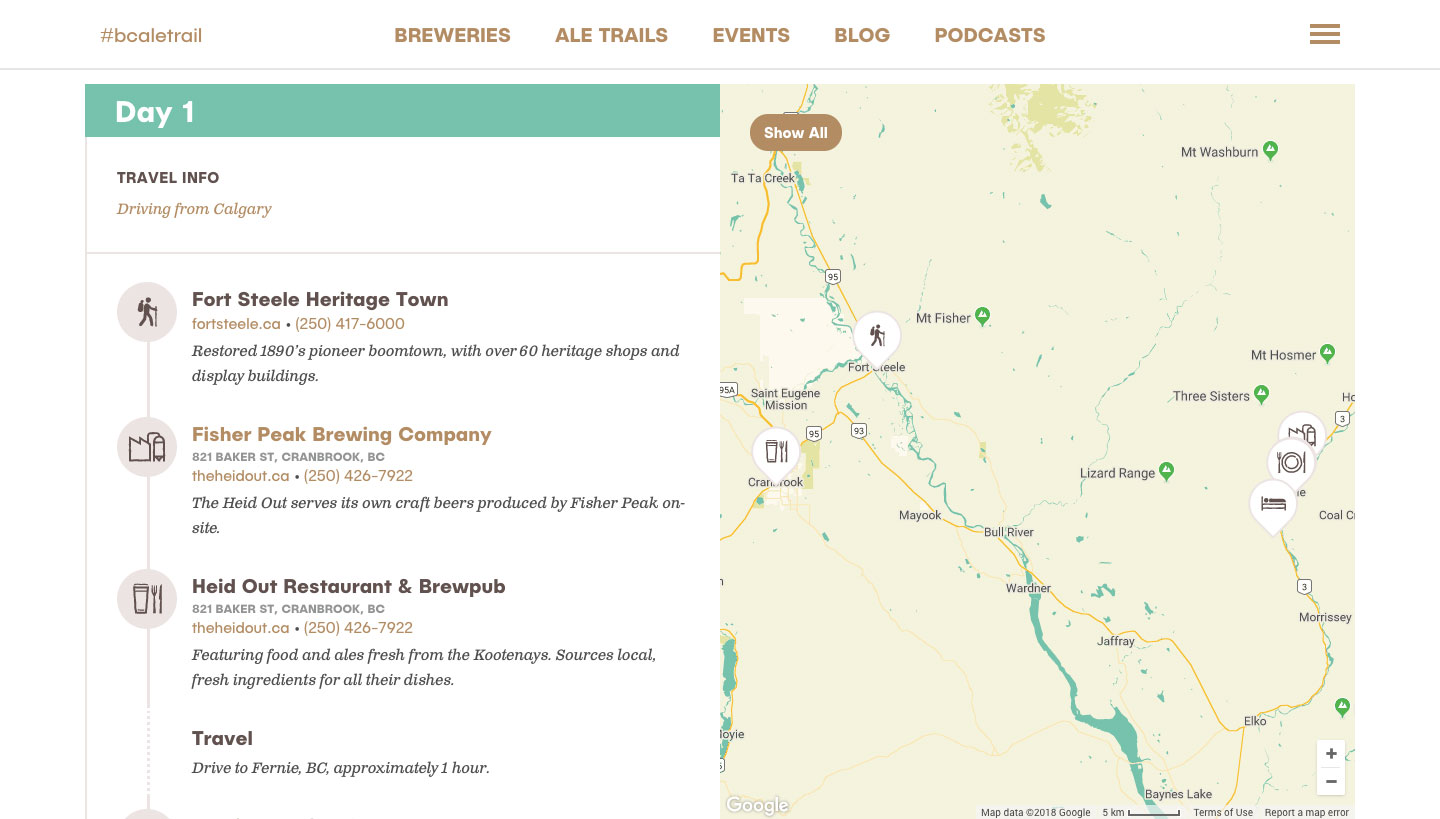Click the Mt Hosmer peak marker
The width and height of the screenshot is (1440, 819).
tap(1328, 353)
